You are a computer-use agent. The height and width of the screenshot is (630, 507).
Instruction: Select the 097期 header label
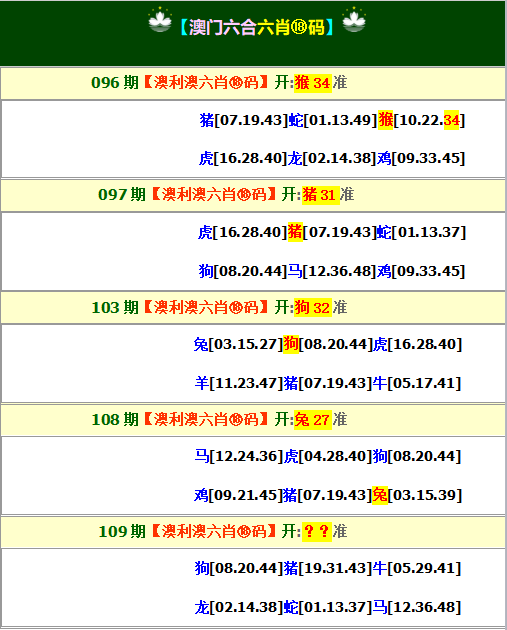pyautogui.click(x=122, y=194)
